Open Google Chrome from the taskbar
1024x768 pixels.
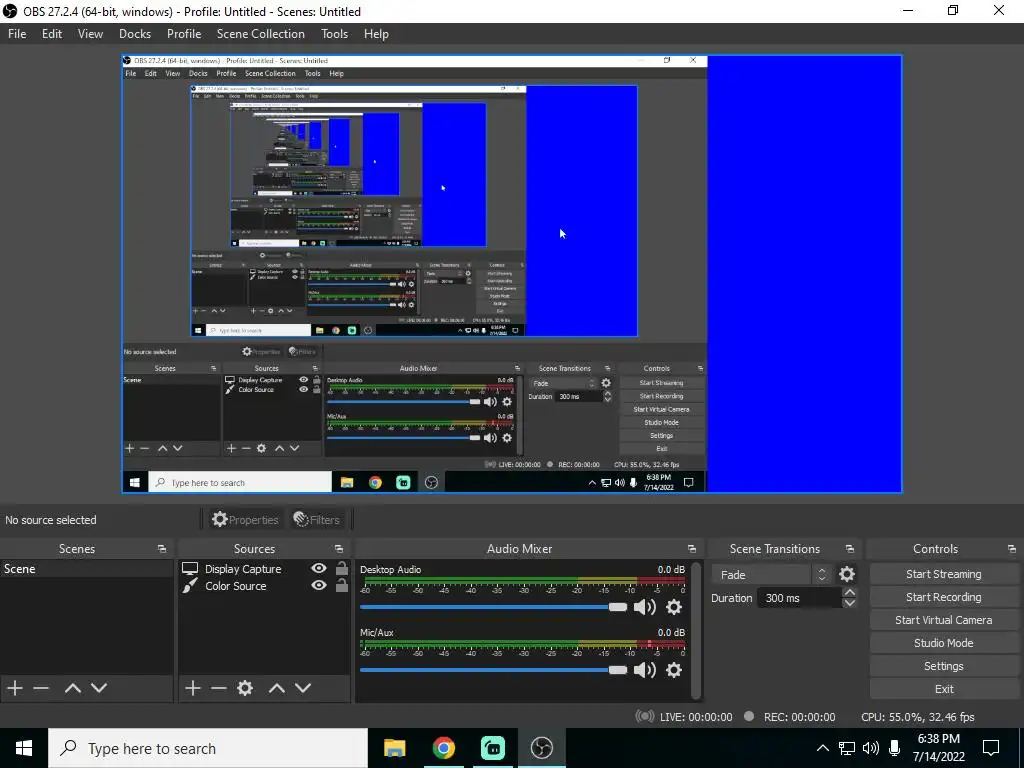[443, 748]
